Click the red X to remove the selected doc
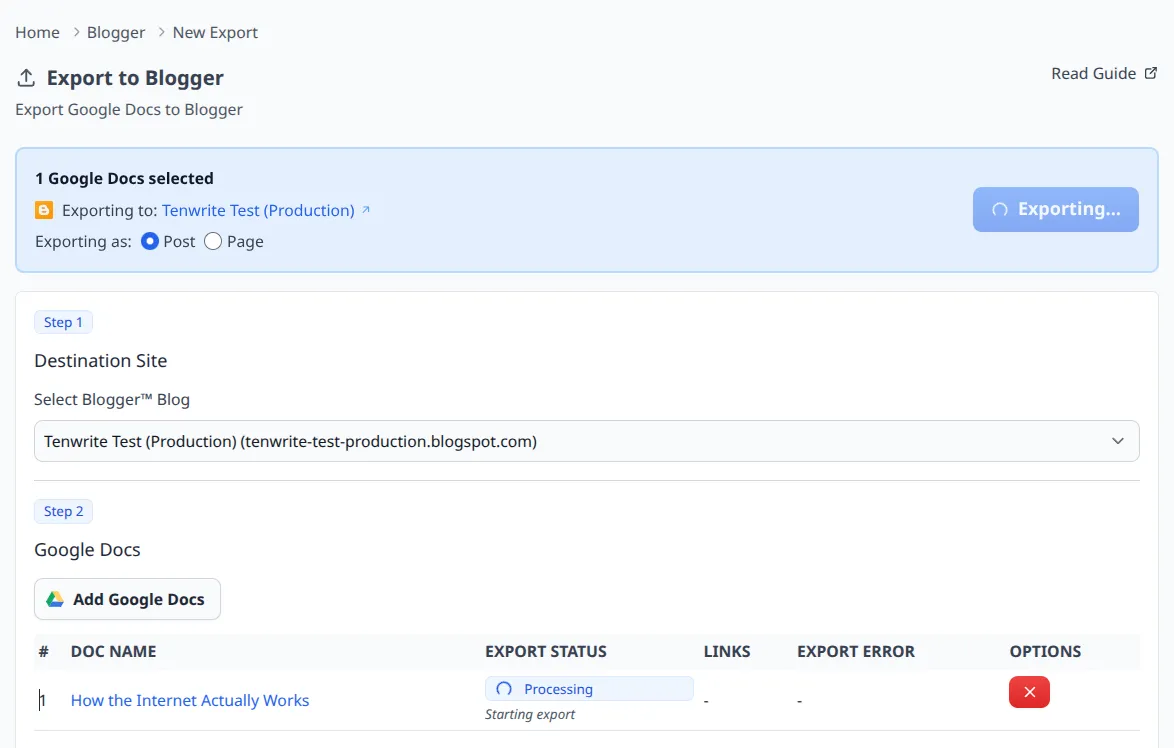Image resolution: width=1174 pixels, height=748 pixels. pyautogui.click(x=1029, y=692)
